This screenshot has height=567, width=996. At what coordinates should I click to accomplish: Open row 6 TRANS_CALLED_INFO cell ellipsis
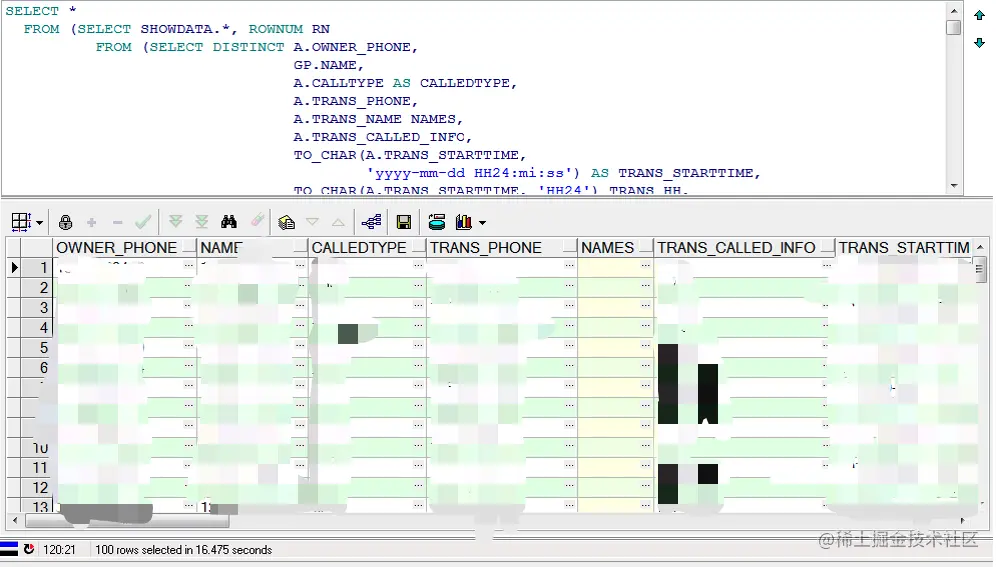coord(826,366)
